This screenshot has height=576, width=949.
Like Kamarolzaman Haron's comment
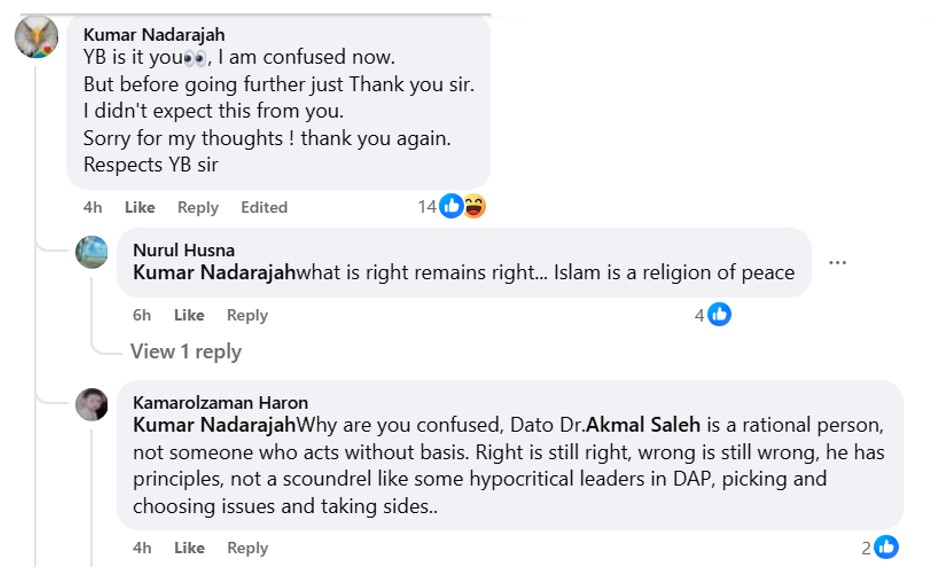[x=189, y=547]
